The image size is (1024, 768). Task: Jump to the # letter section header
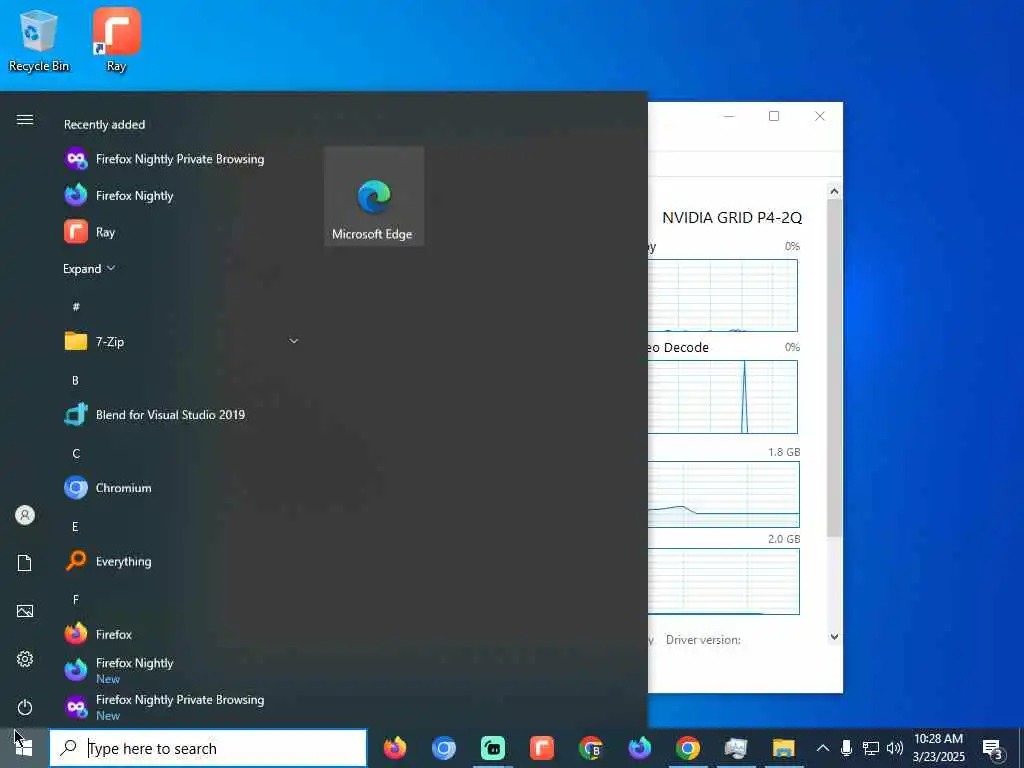pos(76,306)
